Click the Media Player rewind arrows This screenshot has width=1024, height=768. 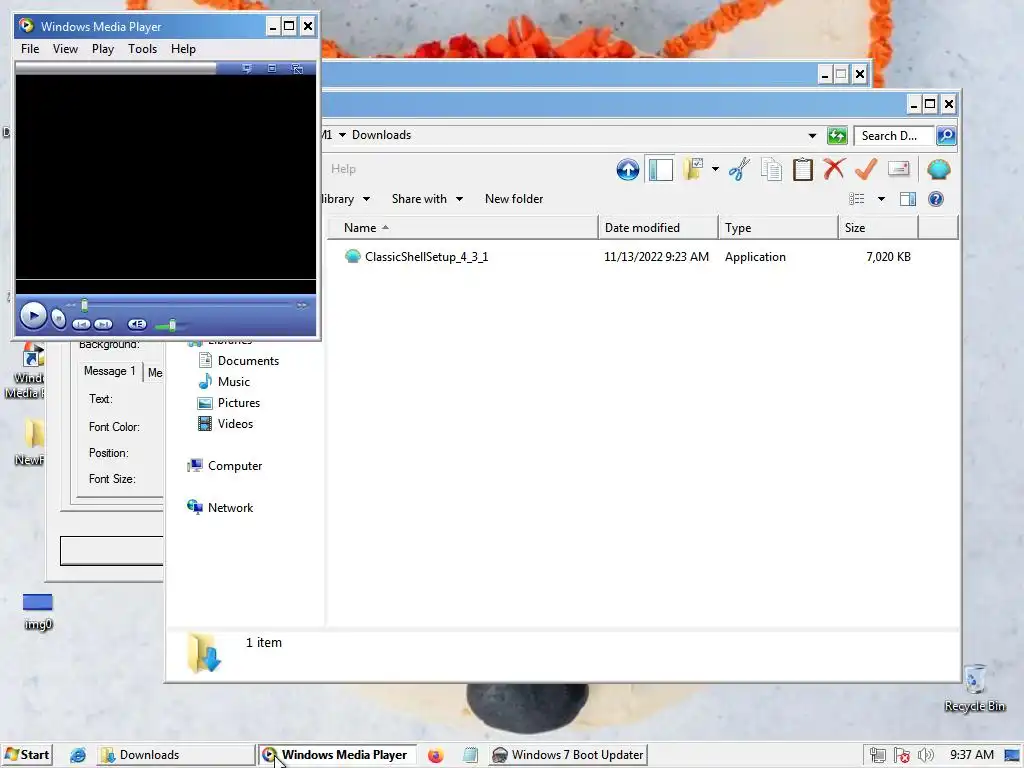click(71, 305)
